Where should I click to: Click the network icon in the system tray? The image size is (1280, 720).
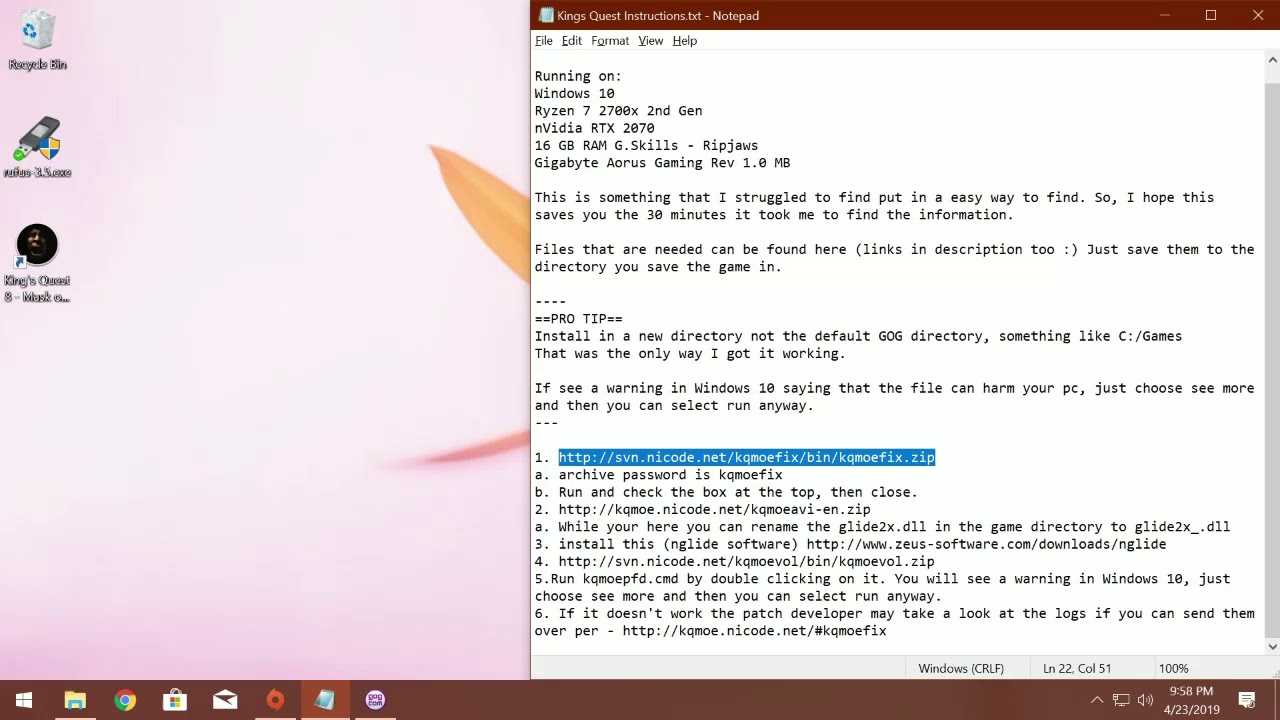[1121, 700]
